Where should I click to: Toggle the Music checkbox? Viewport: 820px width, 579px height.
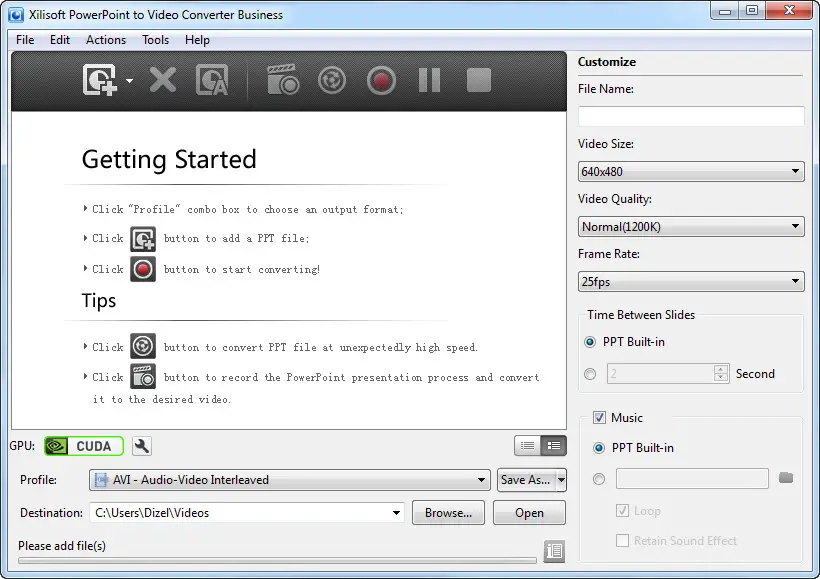tap(599, 417)
